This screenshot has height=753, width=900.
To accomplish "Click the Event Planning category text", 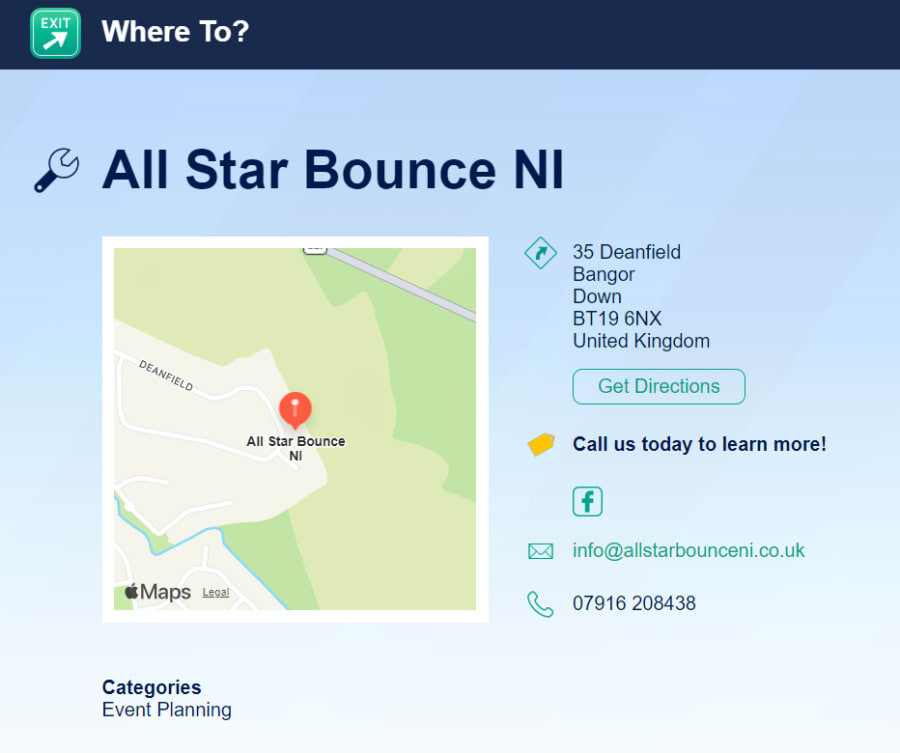I will click(x=166, y=710).
